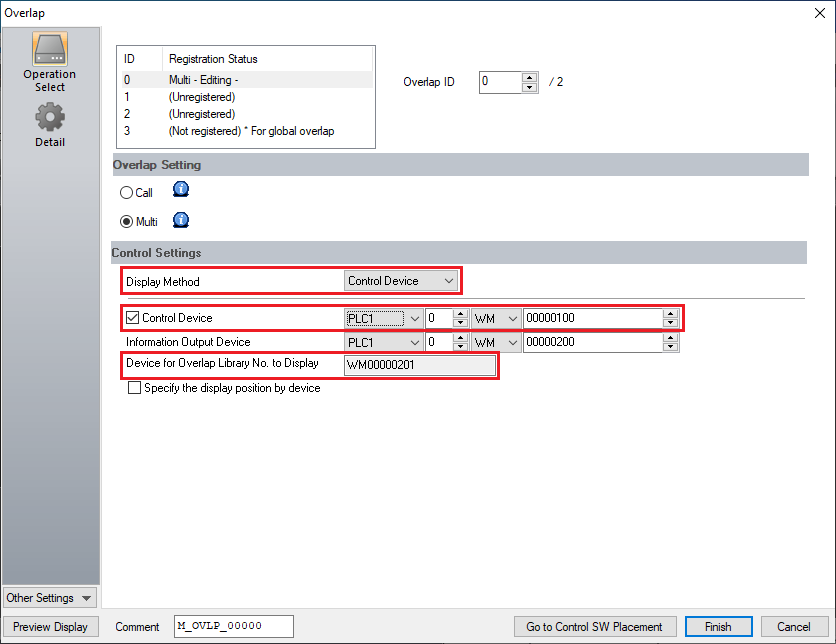Select the Call radio button
836x644 pixels.
[126, 193]
